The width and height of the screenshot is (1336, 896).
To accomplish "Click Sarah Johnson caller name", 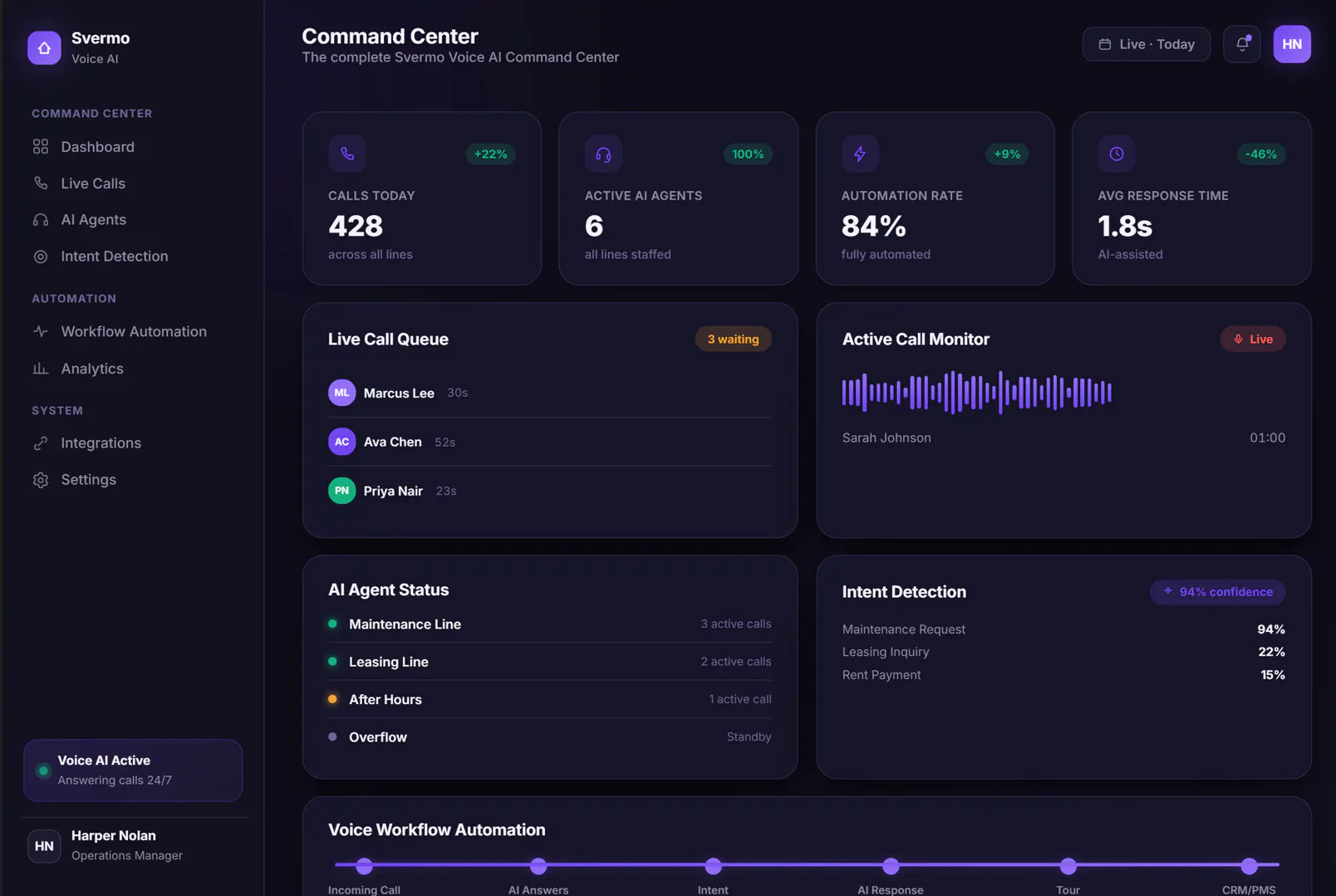I will [x=887, y=438].
